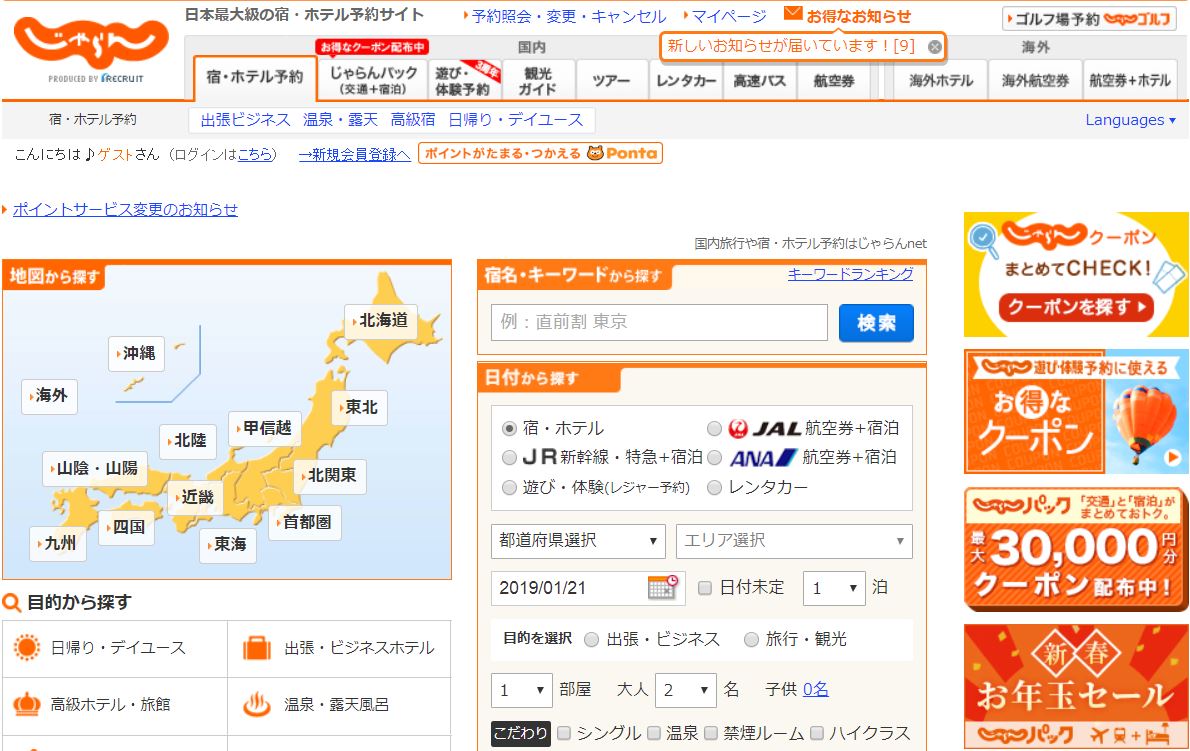
Task: Open the Languages dropdown
Action: [x=1130, y=120]
